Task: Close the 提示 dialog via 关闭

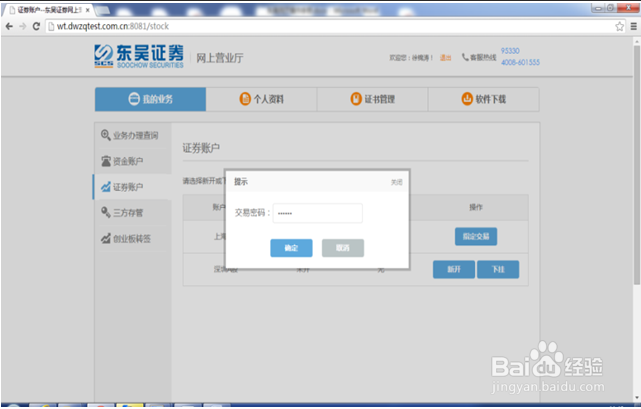Action: click(x=397, y=182)
